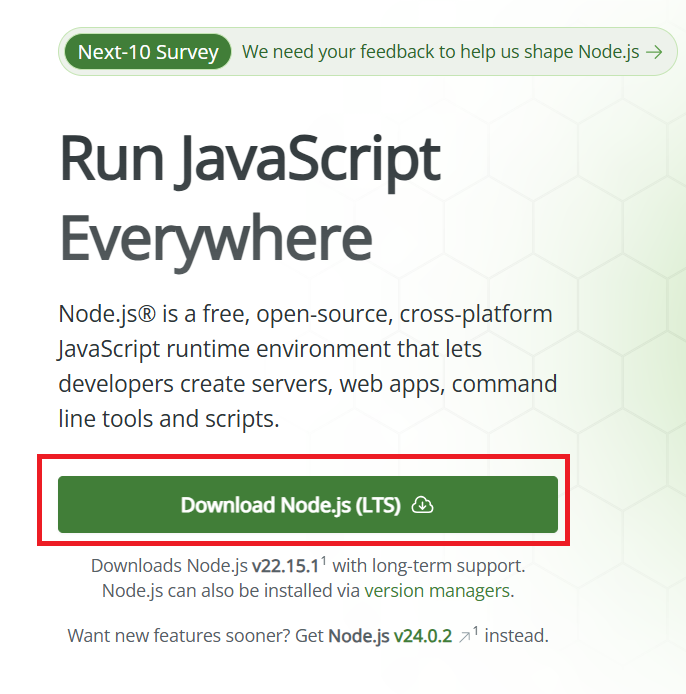Click the footnote superscript after v22.15.1
Image resolution: width=686 pixels, height=694 pixels.
point(324,560)
